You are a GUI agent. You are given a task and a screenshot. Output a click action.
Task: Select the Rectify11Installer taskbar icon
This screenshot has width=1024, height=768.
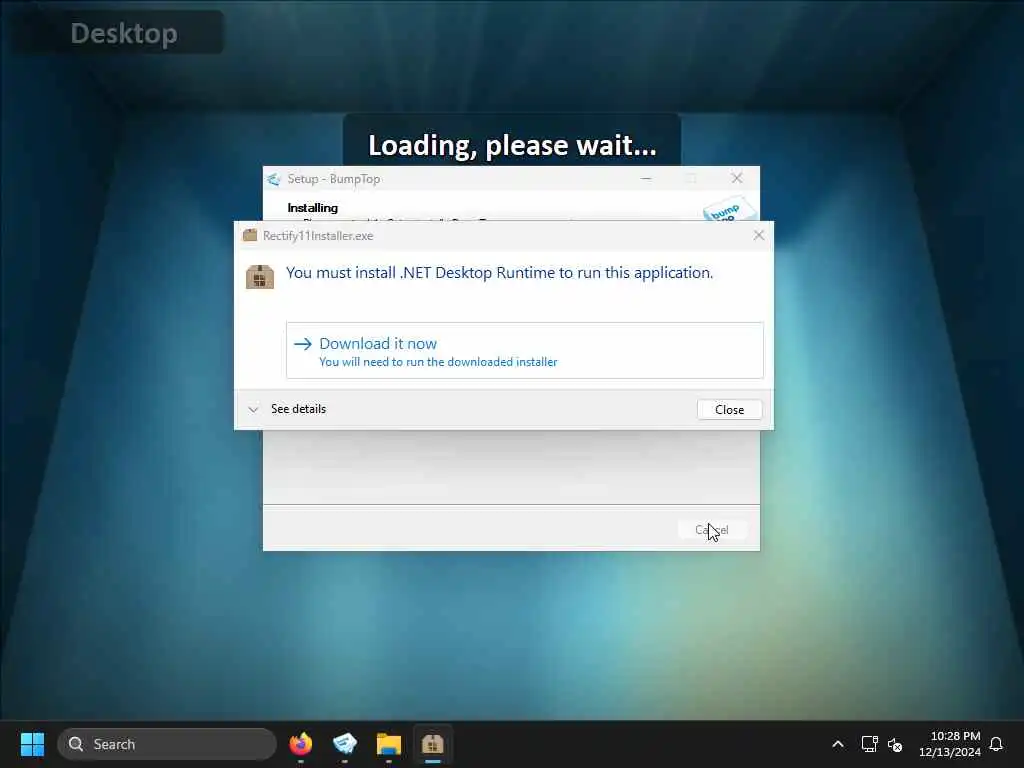(x=432, y=744)
